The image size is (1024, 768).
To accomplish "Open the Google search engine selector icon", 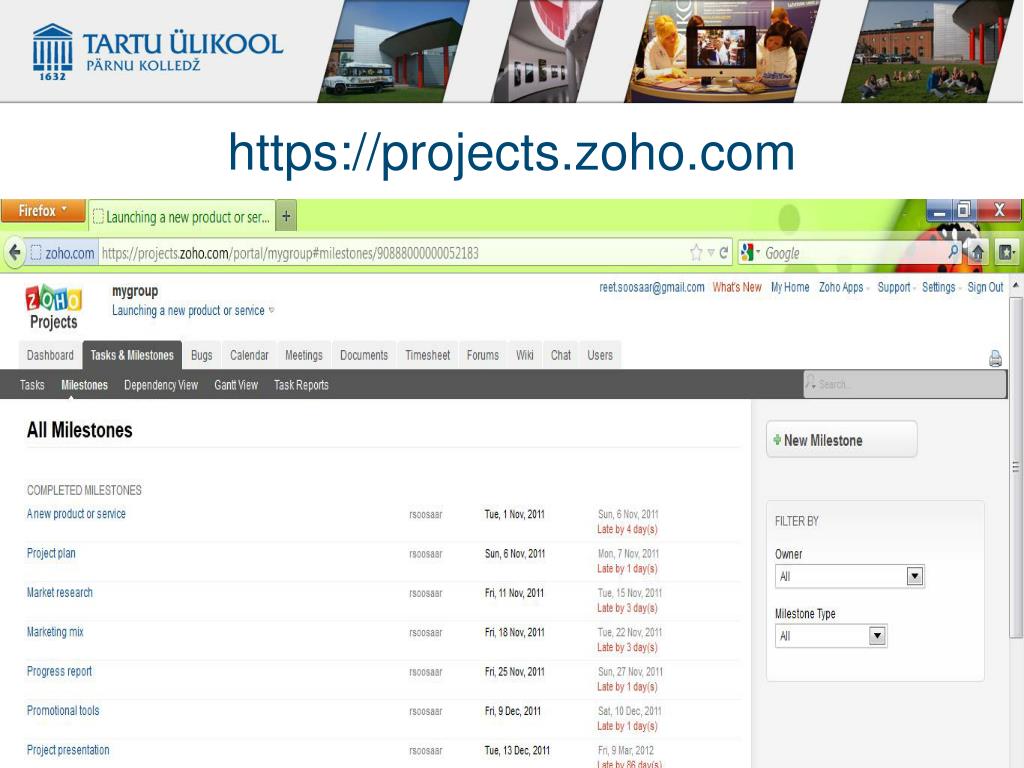I will tap(751, 252).
